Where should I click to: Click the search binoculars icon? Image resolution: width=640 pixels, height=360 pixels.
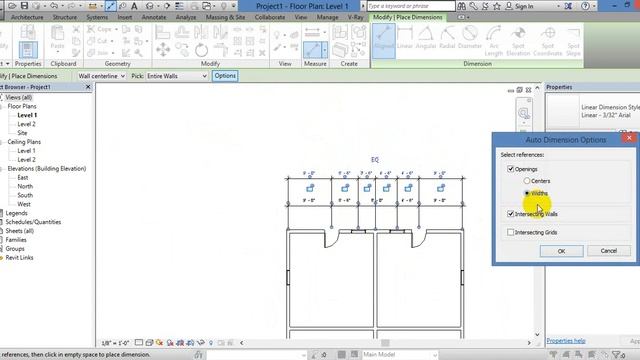462,6
